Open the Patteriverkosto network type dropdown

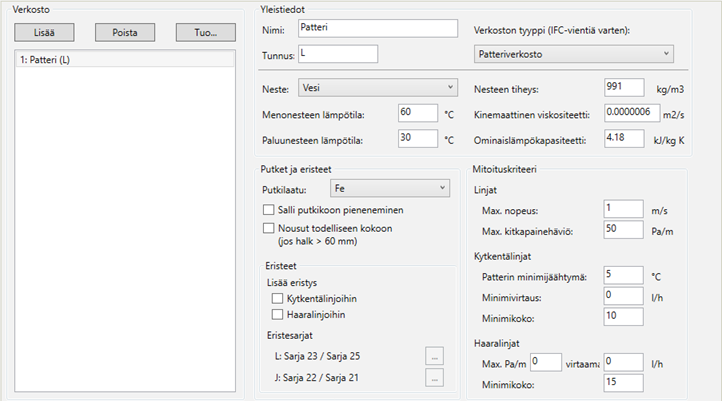[574, 54]
